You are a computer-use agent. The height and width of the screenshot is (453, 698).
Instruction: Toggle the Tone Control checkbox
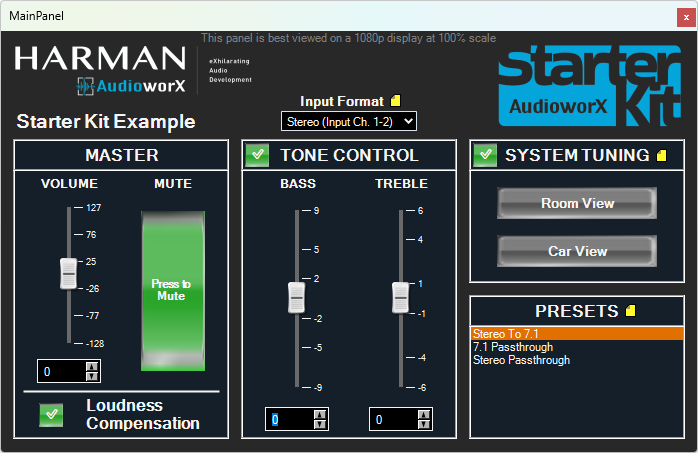pyautogui.click(x=257, y=155)
